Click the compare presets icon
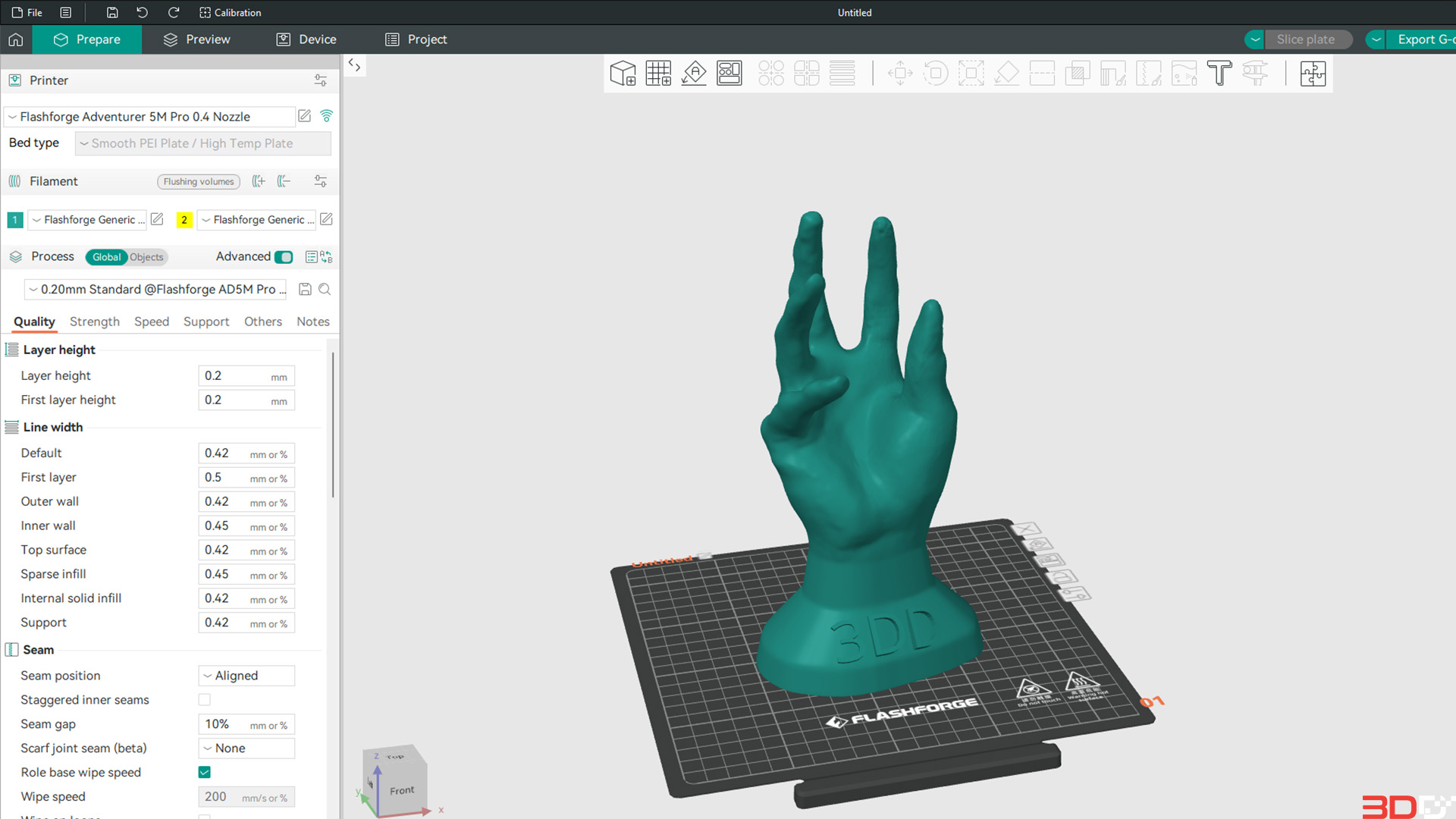The image size is (1456, 819). pyautogui.click(x=327, y=257)
